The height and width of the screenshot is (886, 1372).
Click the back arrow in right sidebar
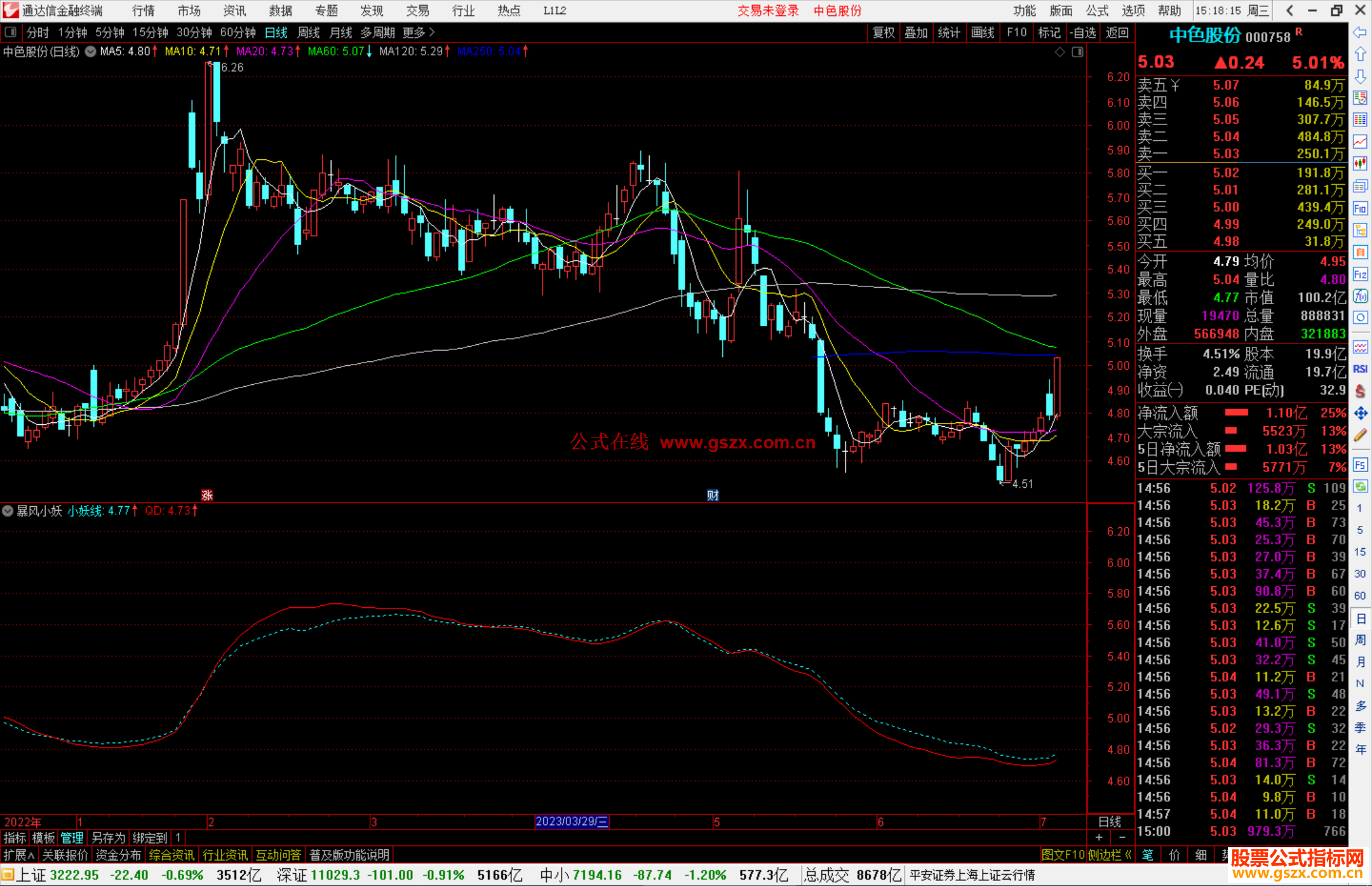pos(1360,32)
